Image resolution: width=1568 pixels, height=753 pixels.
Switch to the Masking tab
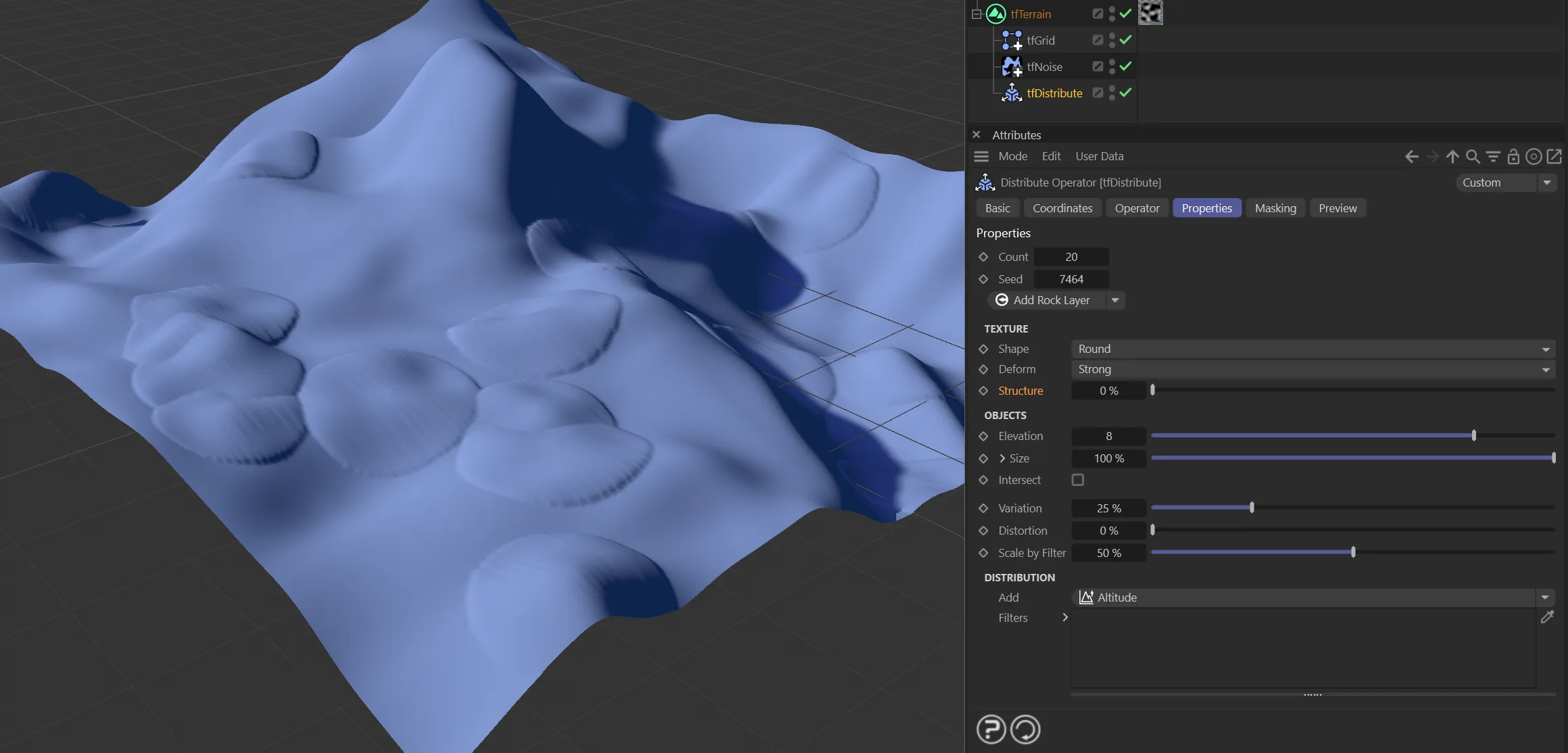pos(1275,208)
